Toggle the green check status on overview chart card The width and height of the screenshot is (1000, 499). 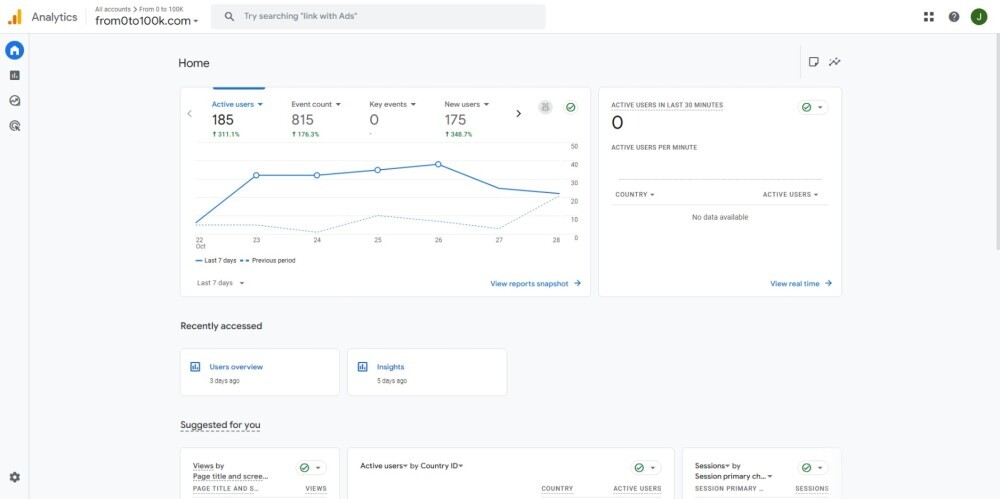[x=570, y=107]
